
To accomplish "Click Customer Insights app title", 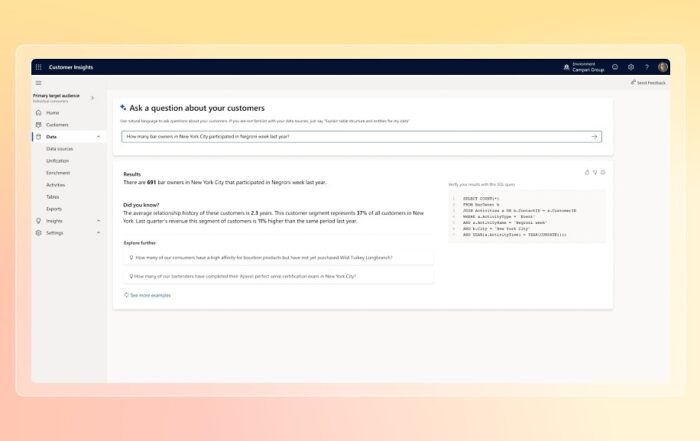I will click(x=71, y=67).
